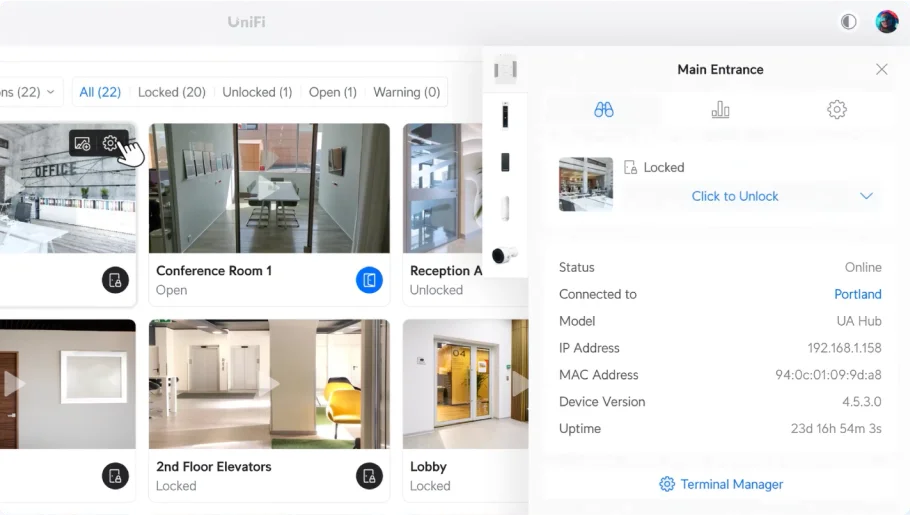Image resolution: width=910 pixels, height=515 pixels.
Task: Click to Unlock the Main Entrance door
Action: point(735,196)
